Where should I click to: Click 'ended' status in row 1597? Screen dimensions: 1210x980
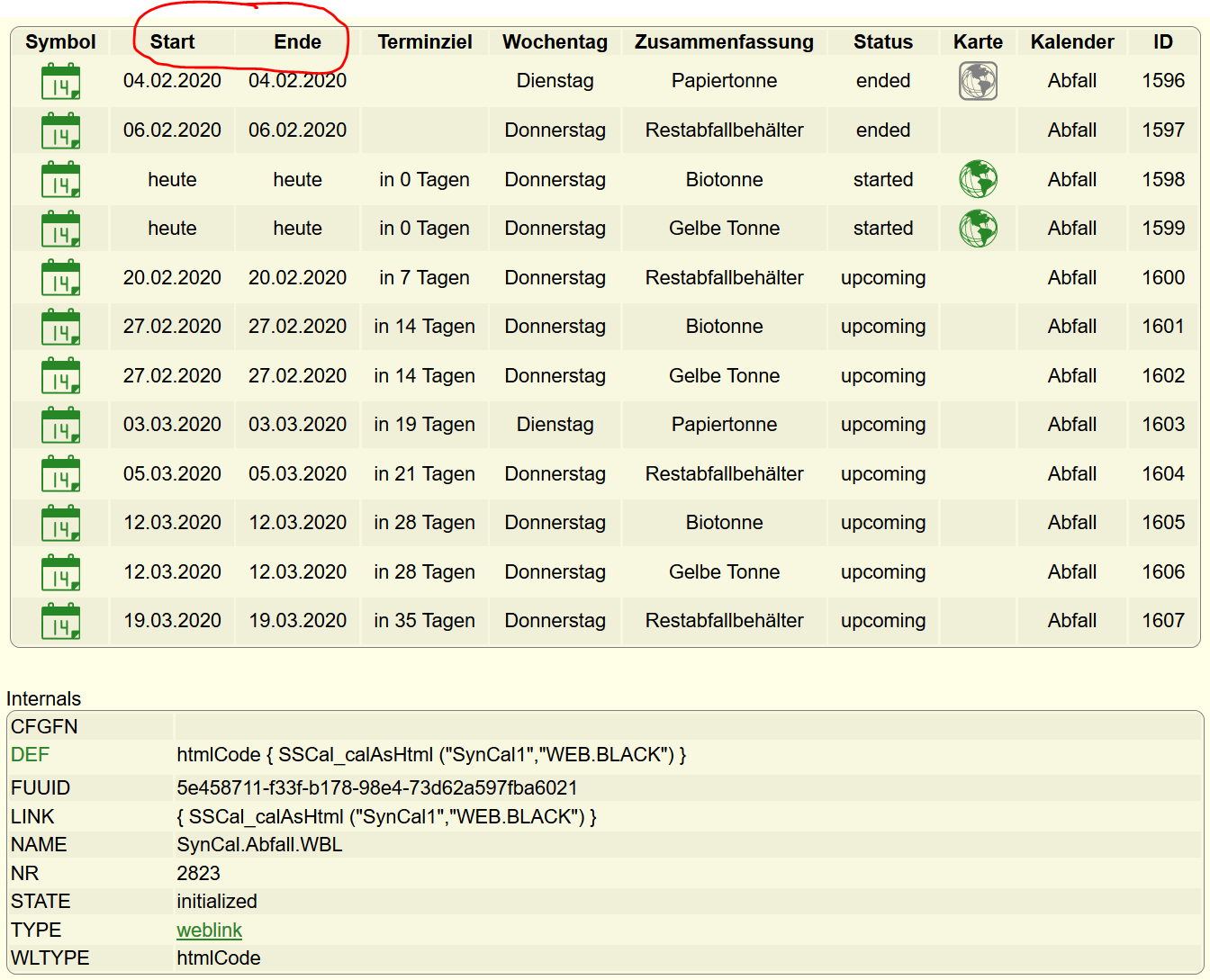pos(883,130)
